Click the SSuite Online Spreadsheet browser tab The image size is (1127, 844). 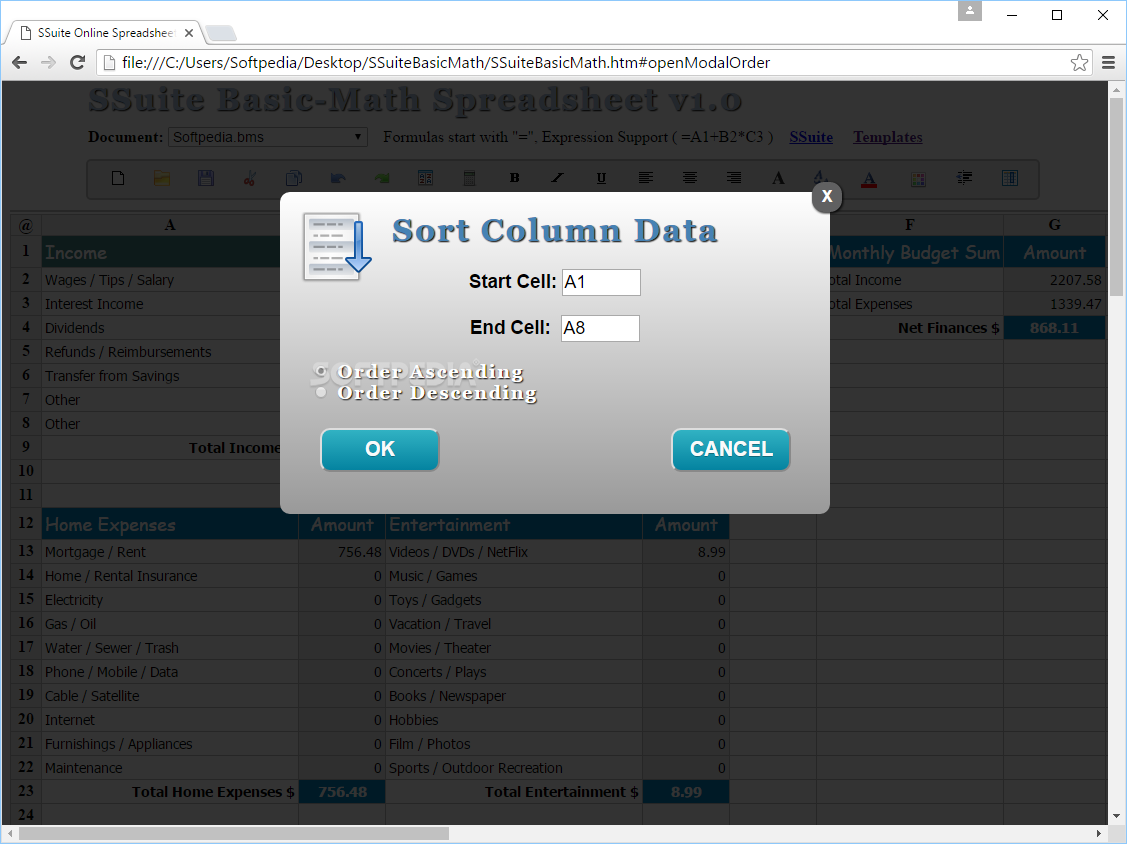(x=104, y=33)
